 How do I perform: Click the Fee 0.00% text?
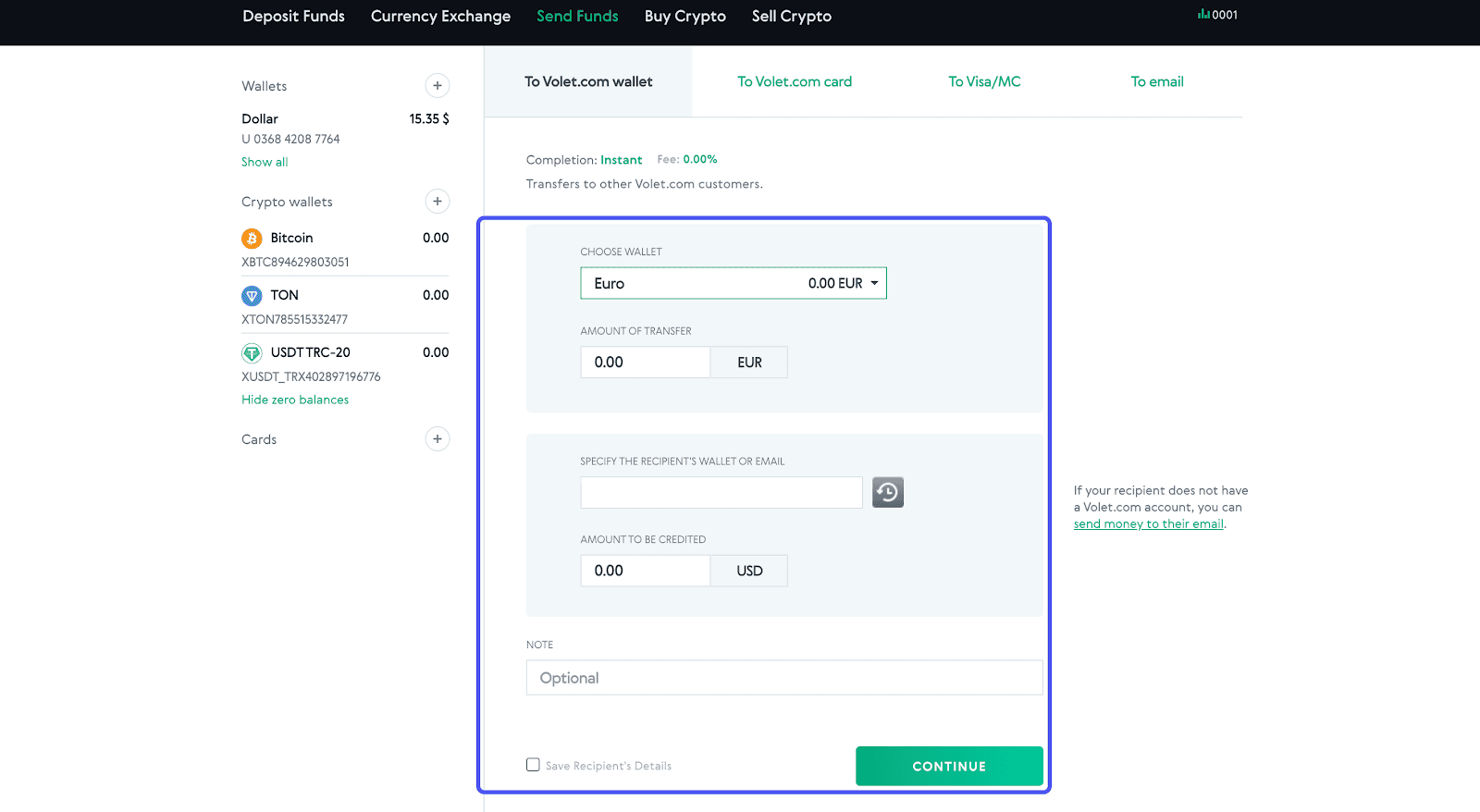click(x=687, y=159)
